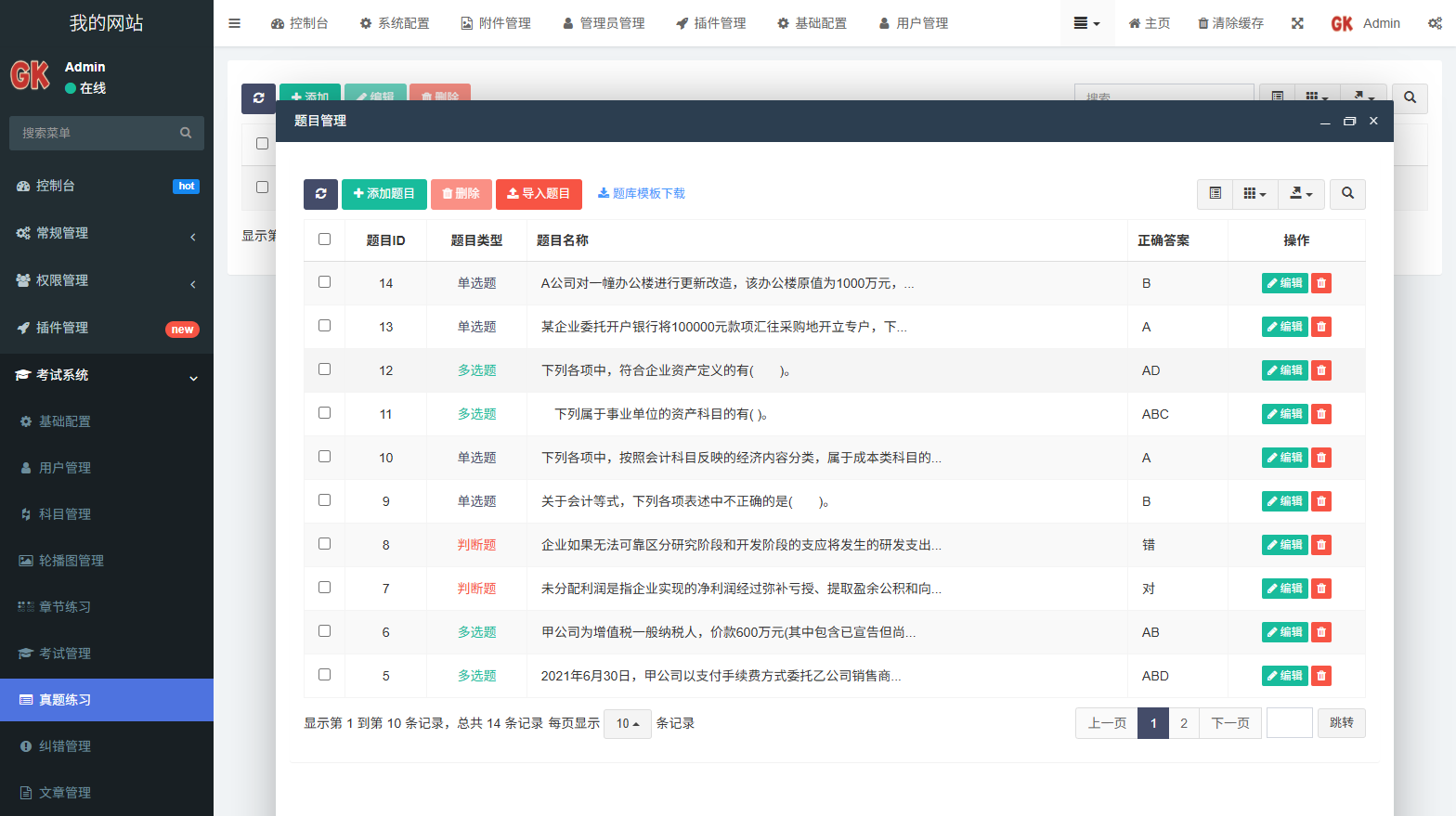
Task: Click the refresh icon in the 题目管理 toolbar
Action: (320, 194)
